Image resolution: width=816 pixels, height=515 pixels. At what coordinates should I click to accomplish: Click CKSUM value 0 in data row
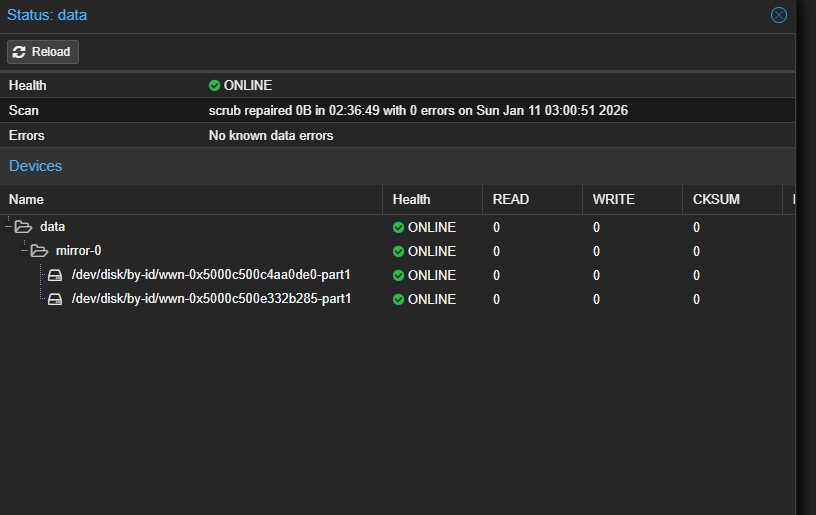(696, 227)
